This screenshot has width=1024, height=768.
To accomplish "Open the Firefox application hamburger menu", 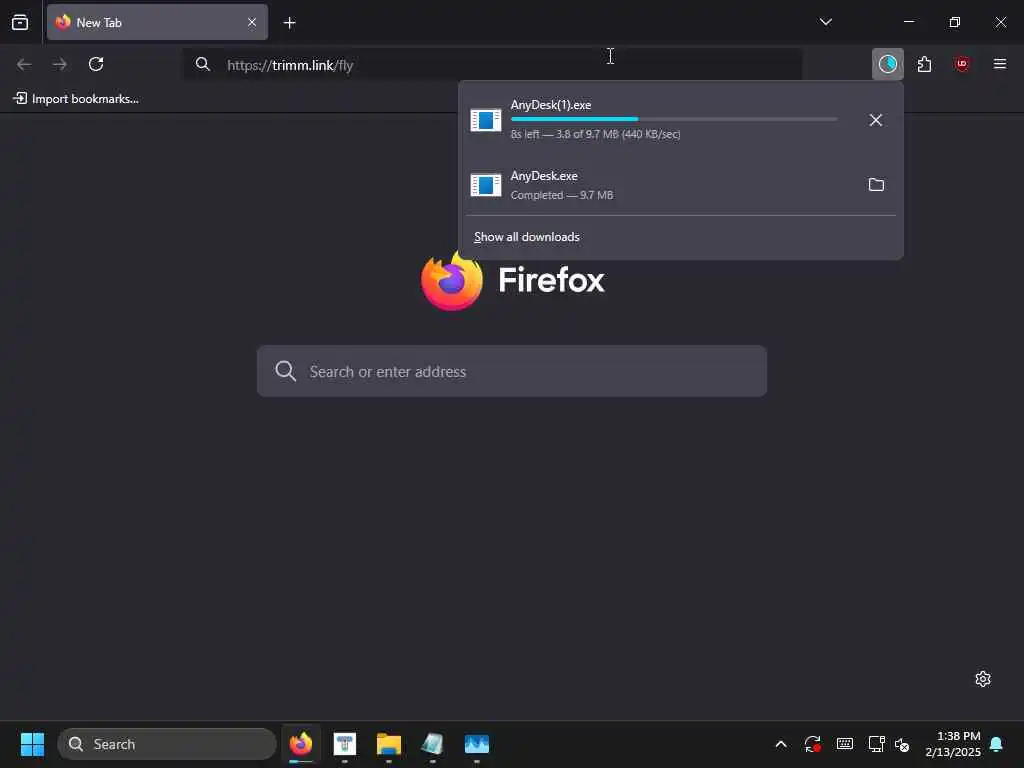I will [999, 64].
